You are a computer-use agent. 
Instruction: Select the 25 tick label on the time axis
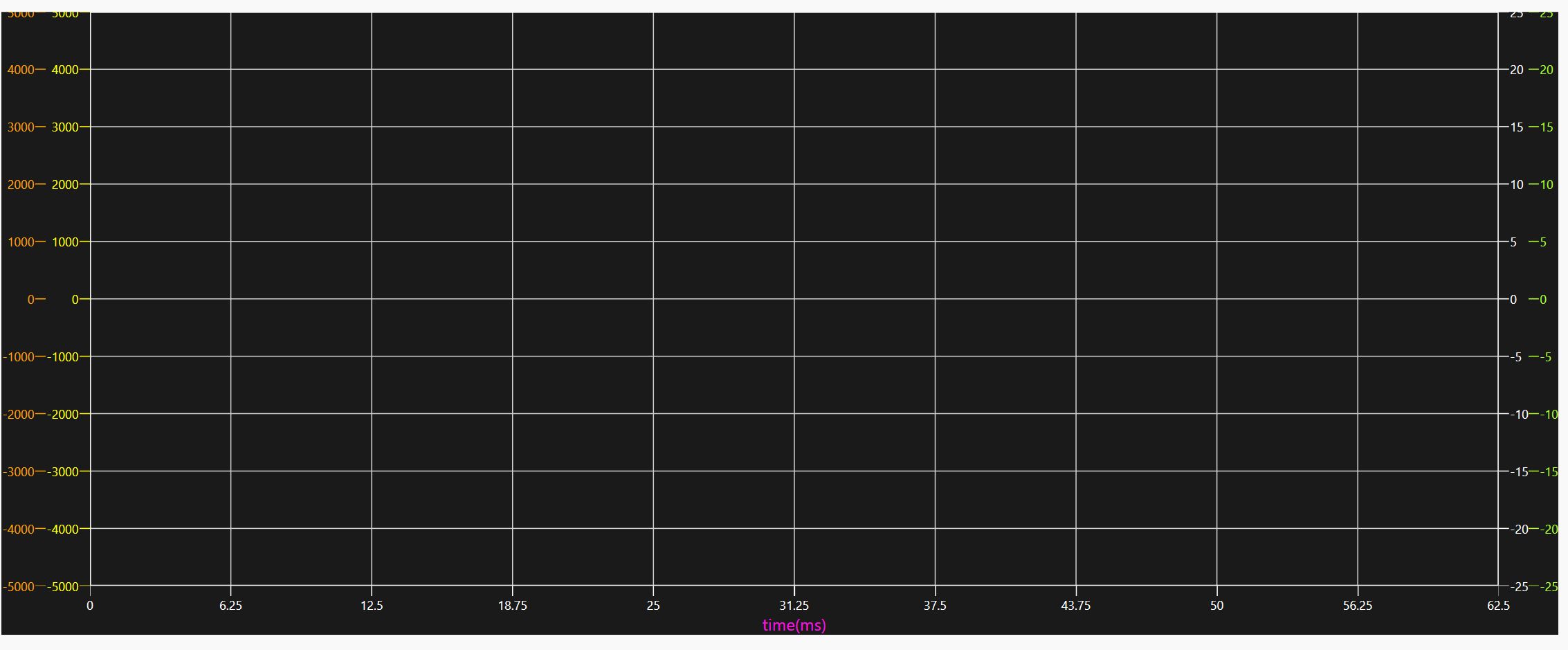pos(653,606)
